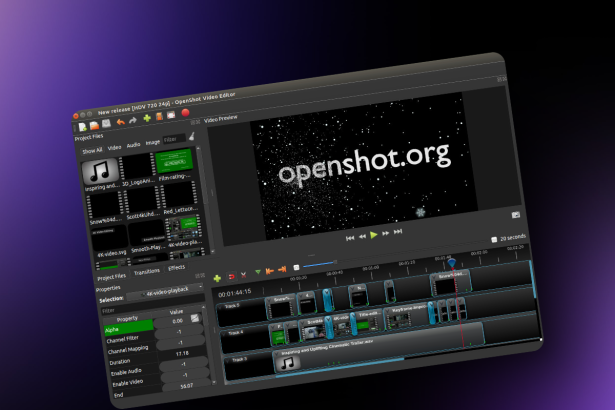Select the Enable Audio property row
The width and height of the screenshot is (615, 410).
[135, 371]
